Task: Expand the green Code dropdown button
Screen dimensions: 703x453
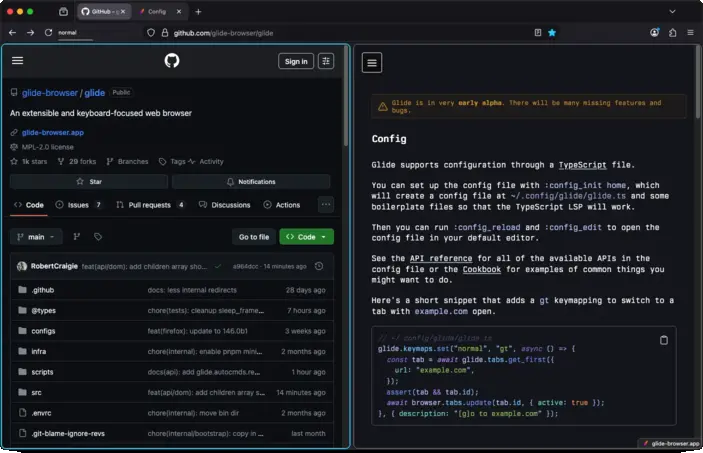Action: click(307, 237)
